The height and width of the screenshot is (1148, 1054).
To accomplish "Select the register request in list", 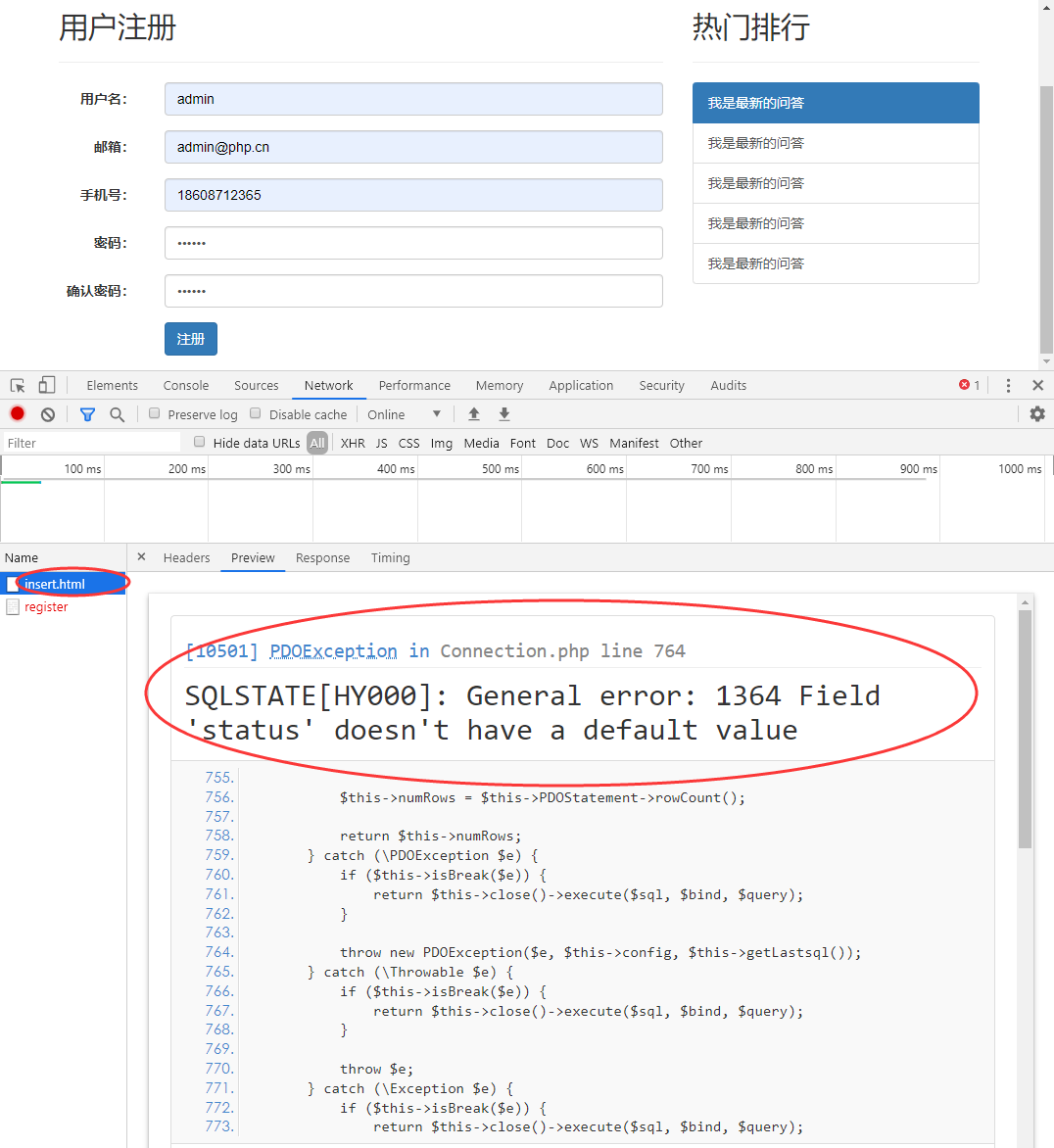I will [x=46, y=607].
